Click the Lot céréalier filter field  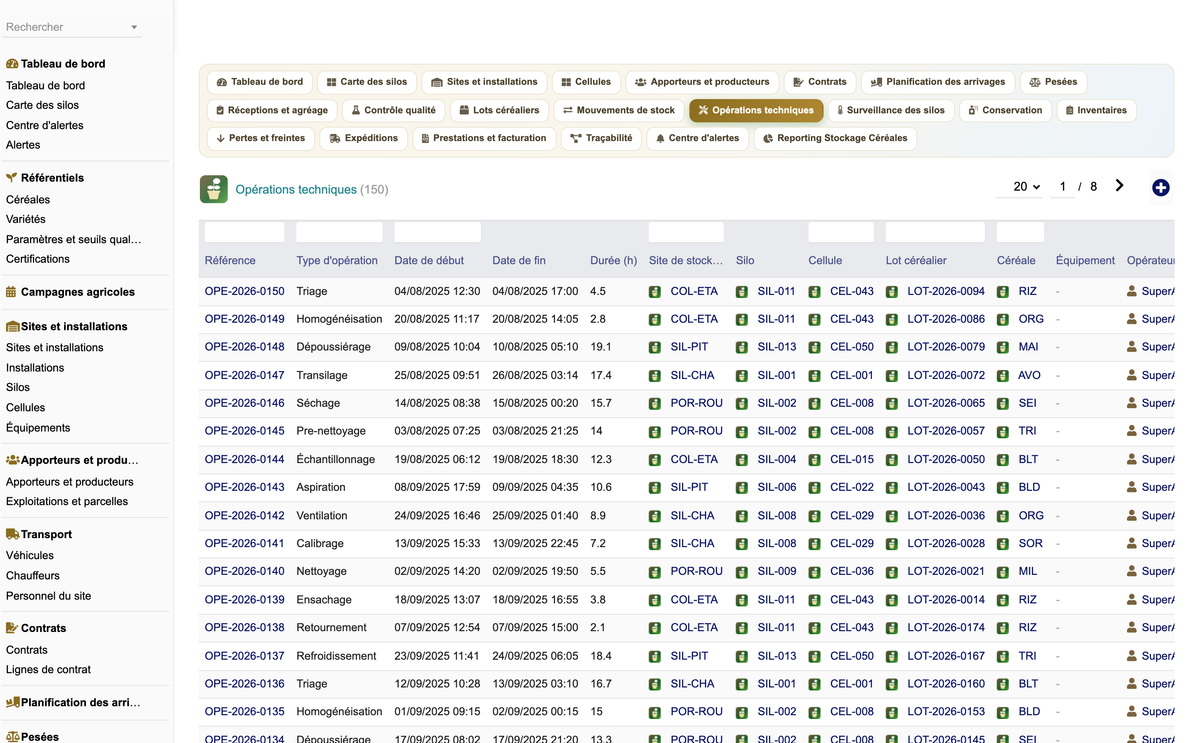[935, 232]
